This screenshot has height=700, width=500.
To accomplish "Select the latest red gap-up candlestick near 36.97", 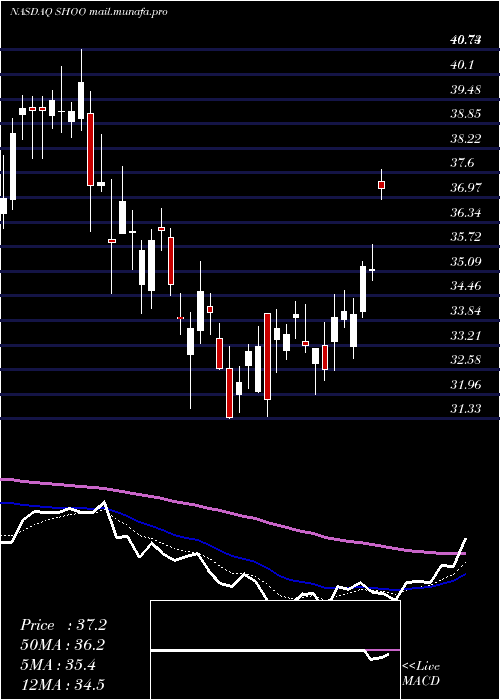I will click(382, 185).
